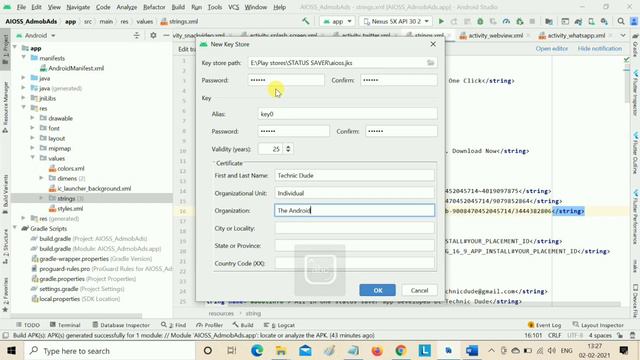The image size is (640, 360).
Task: Open Google Chrome from taskbar
Action: tap(401, 351)
